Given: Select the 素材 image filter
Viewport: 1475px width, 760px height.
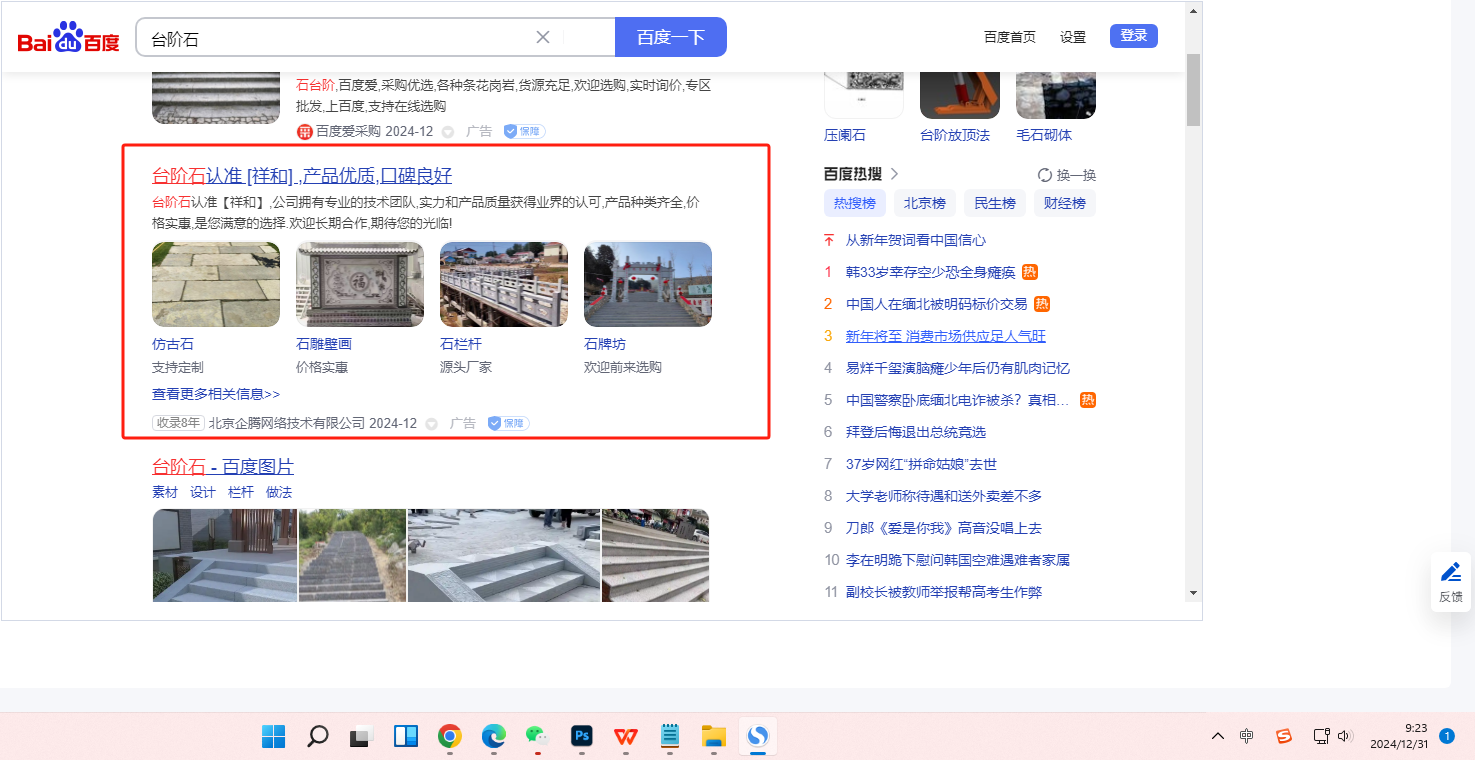Looking at the screenshot, I should [x=165, y=492].
